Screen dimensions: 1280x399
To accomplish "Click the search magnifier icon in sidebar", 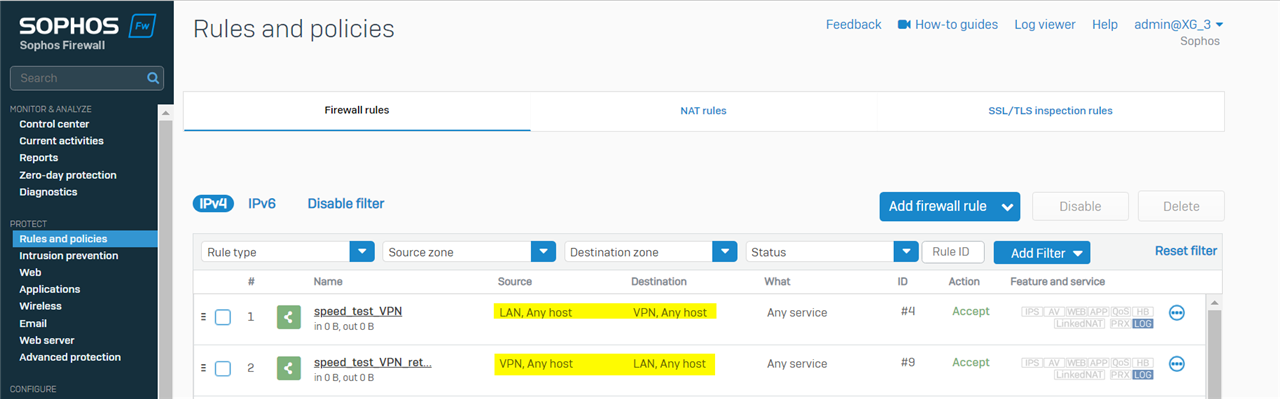I will (x=153, y=78).
